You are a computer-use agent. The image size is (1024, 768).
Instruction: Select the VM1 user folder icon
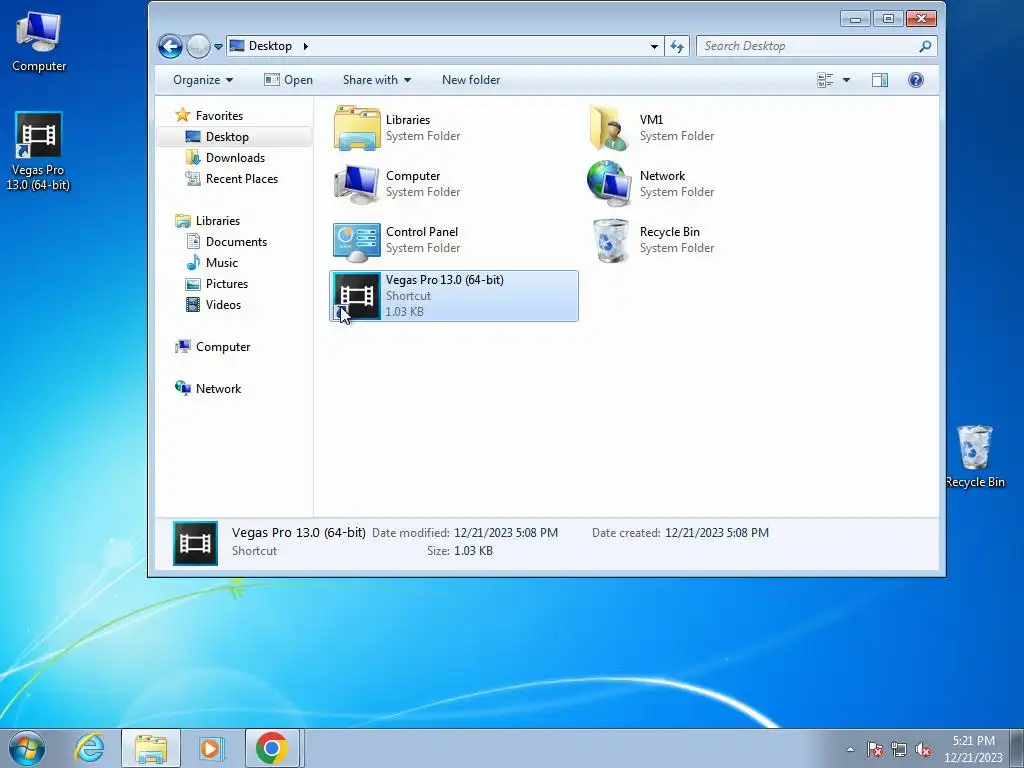coord(609,128)
